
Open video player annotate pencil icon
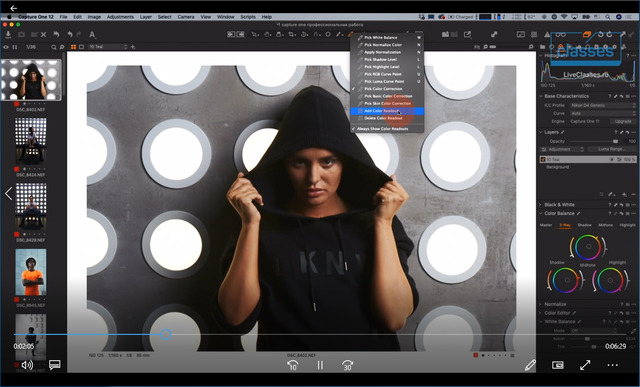tap(530, 365)
